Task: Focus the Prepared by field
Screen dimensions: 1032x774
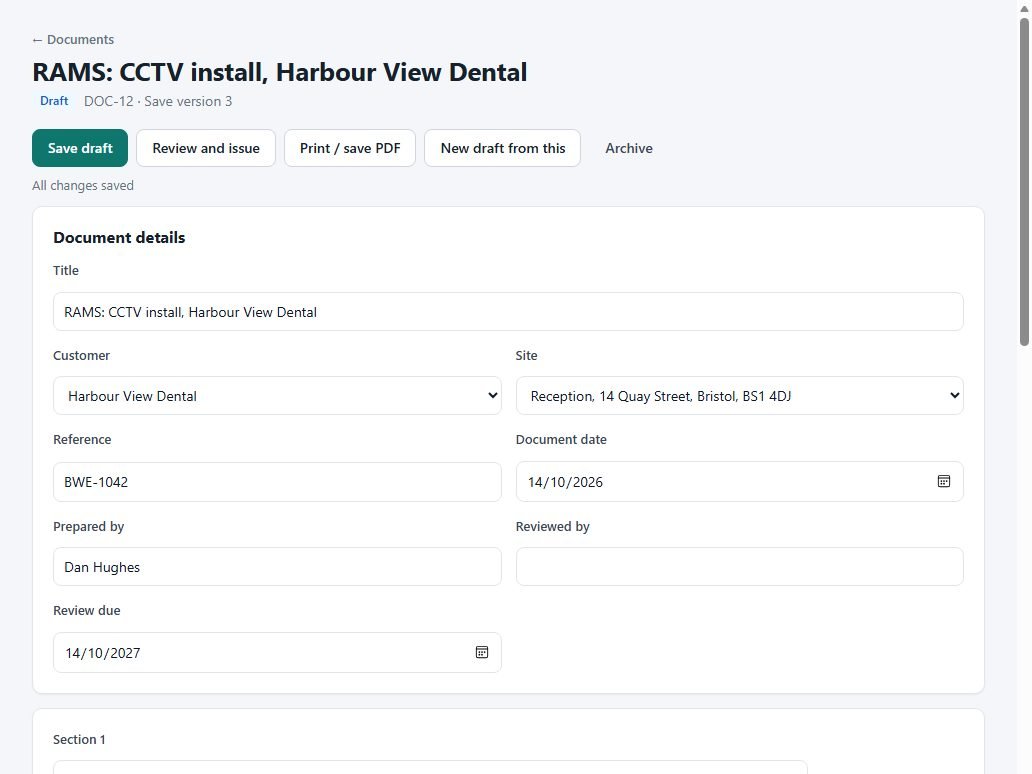Action: (x=277, y=567)
